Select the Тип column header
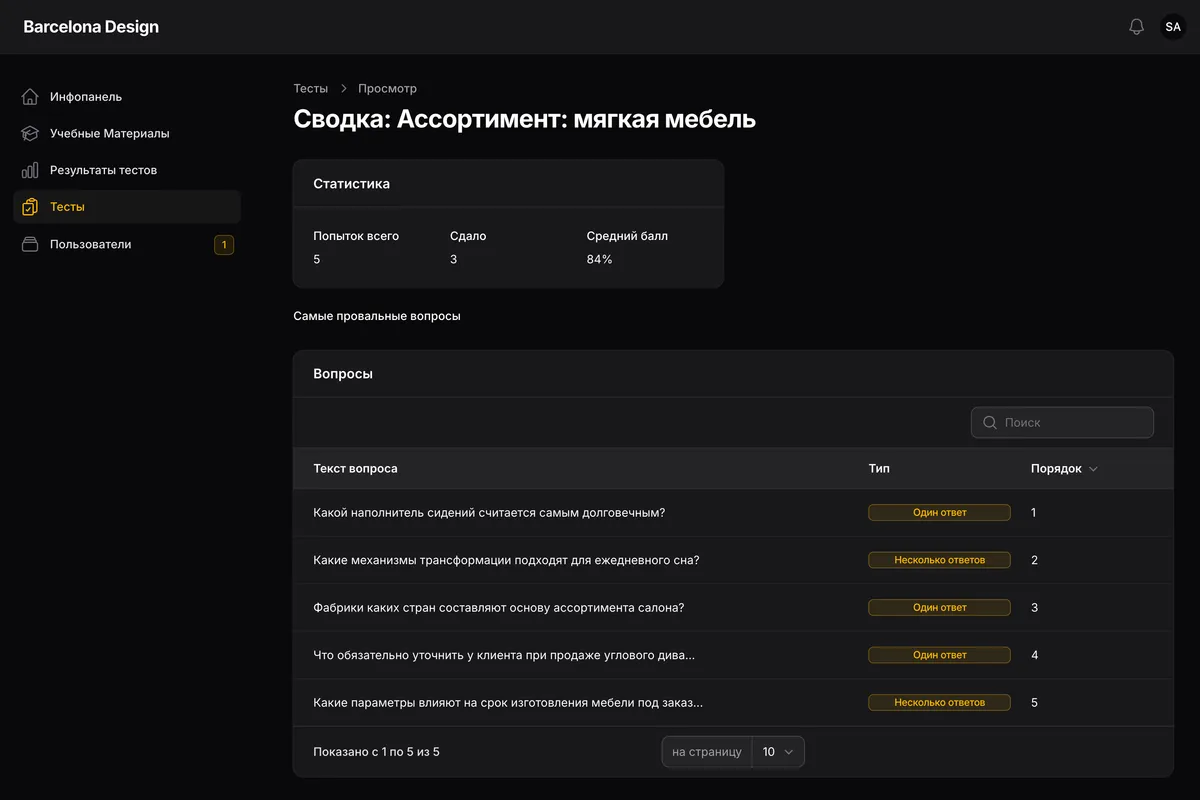The height and width of the screenshot is (800, 1200). point(879,469)
